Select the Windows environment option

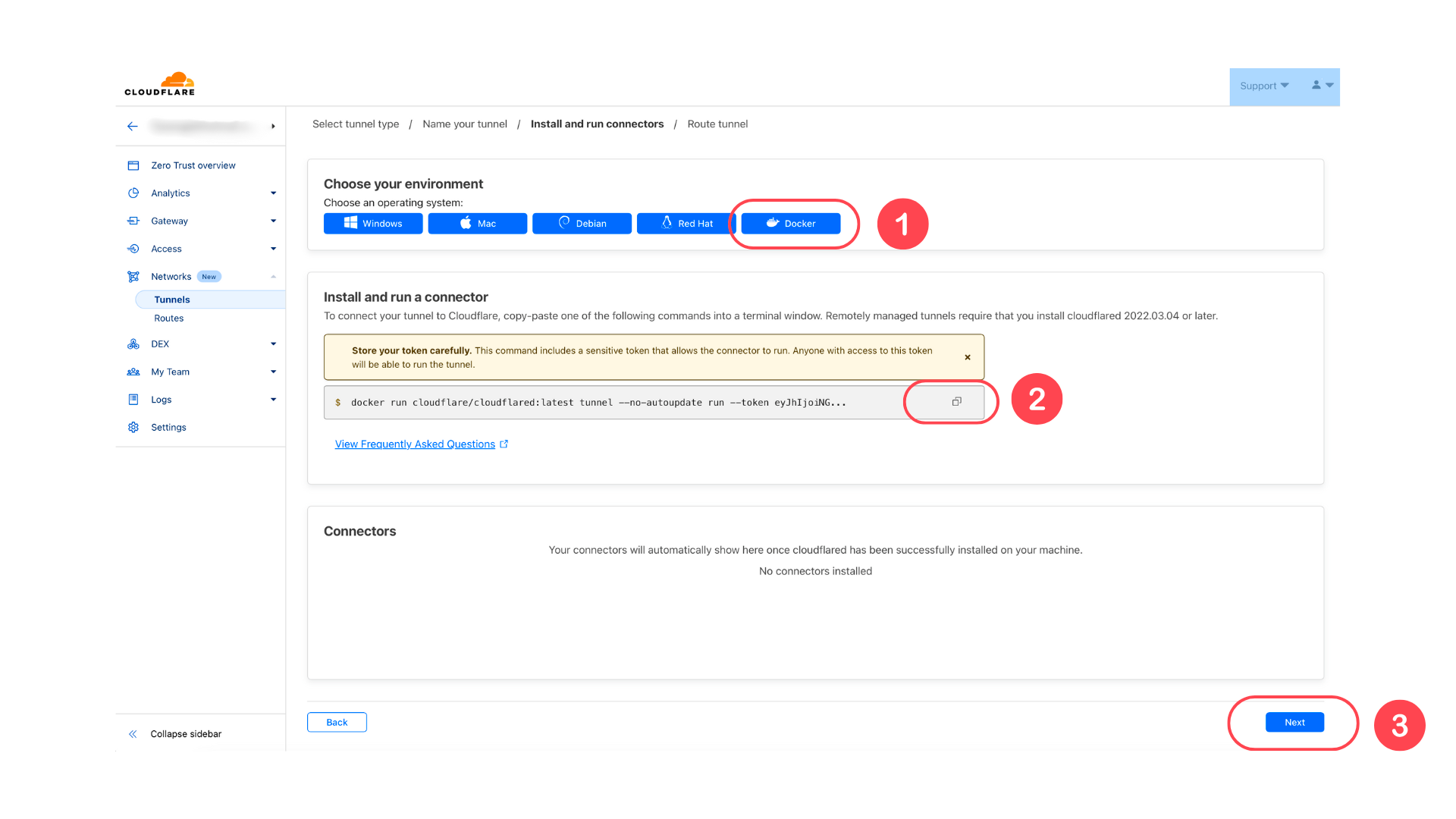coord(373,224)
